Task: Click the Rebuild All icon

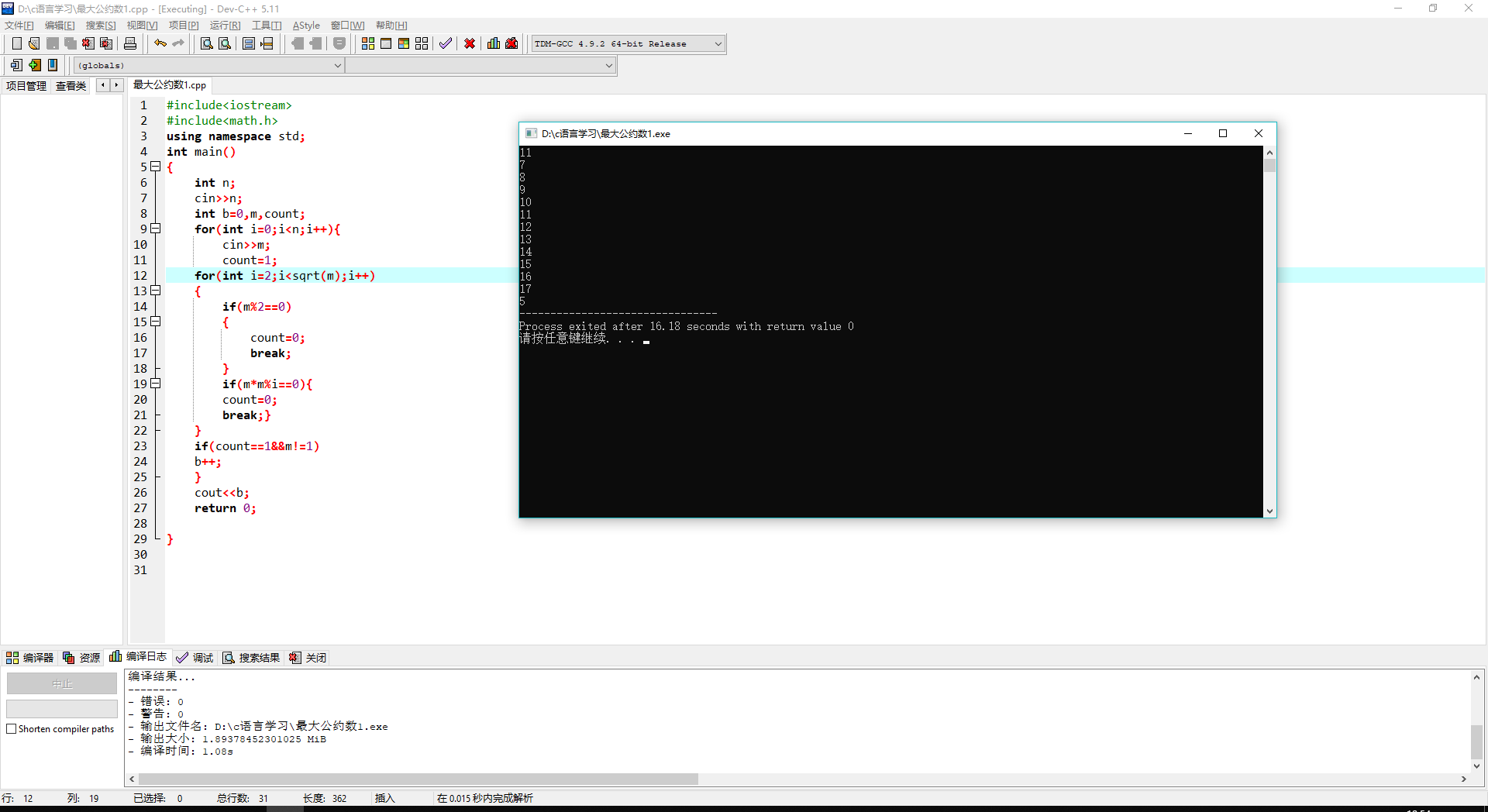Action: click(x=422, y=43)
